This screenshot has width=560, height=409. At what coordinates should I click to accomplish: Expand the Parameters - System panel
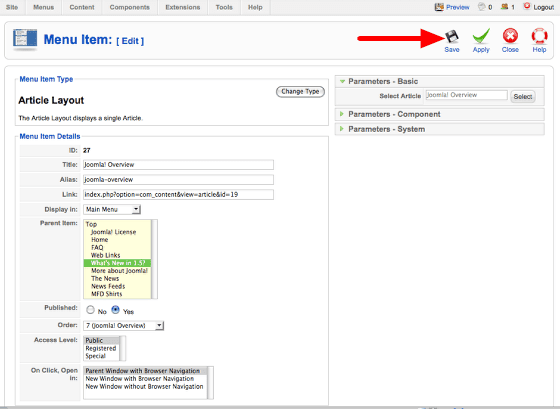(x=440, y=129)
